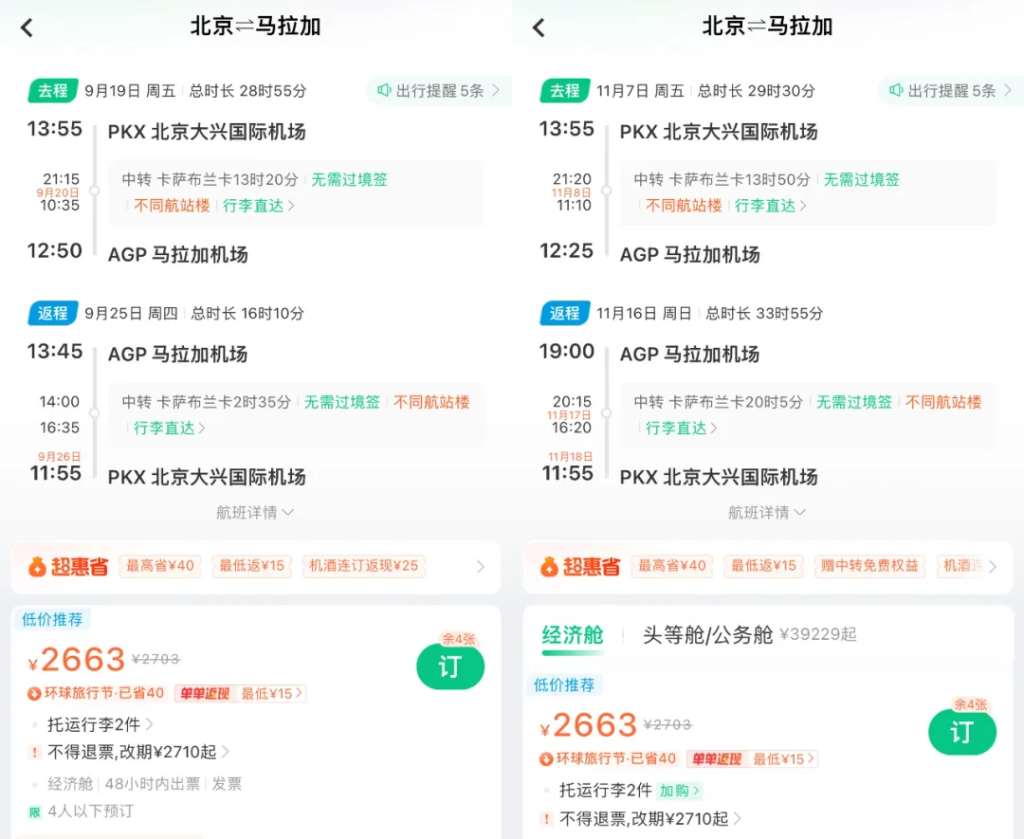
Task: Tap the 余4张 badge on the right 订 button
Action: tap(970, 704)
